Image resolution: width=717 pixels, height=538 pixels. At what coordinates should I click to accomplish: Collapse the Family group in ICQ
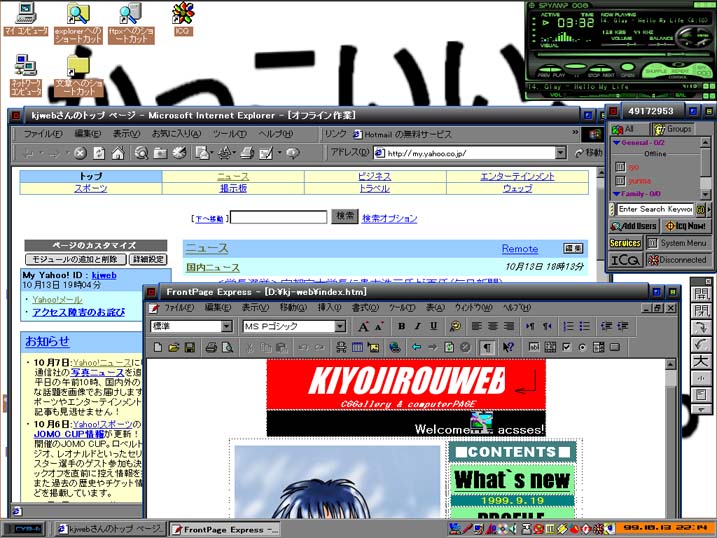[616, 194]
